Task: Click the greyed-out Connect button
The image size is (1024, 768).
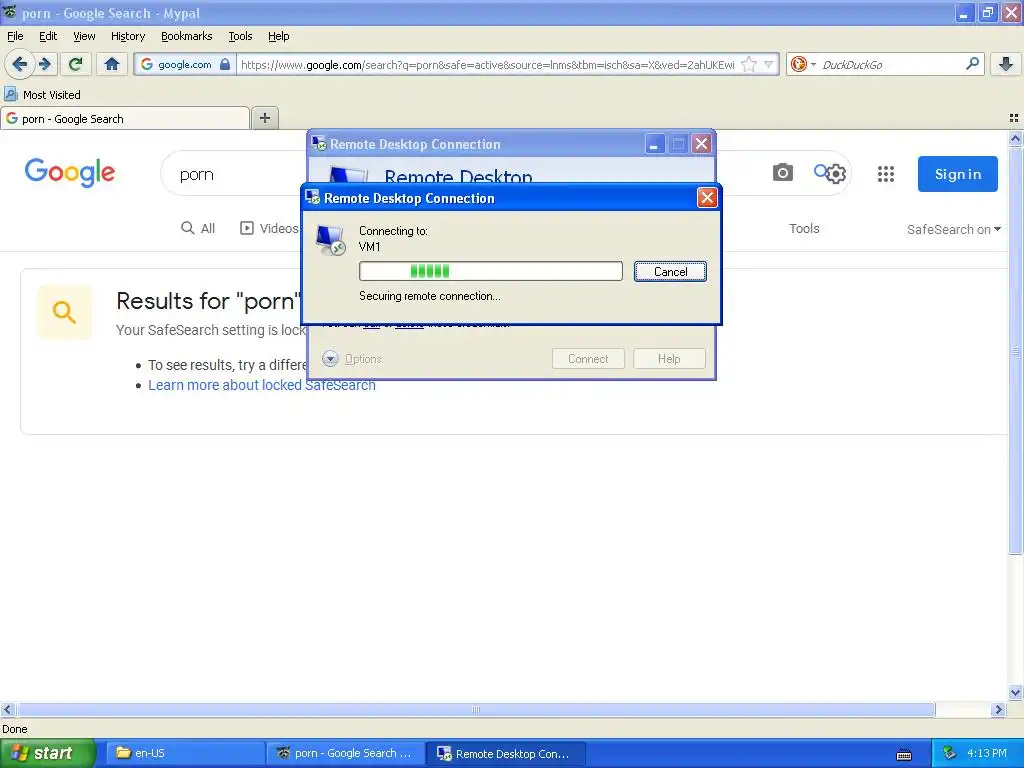Action: pos(588,359)
